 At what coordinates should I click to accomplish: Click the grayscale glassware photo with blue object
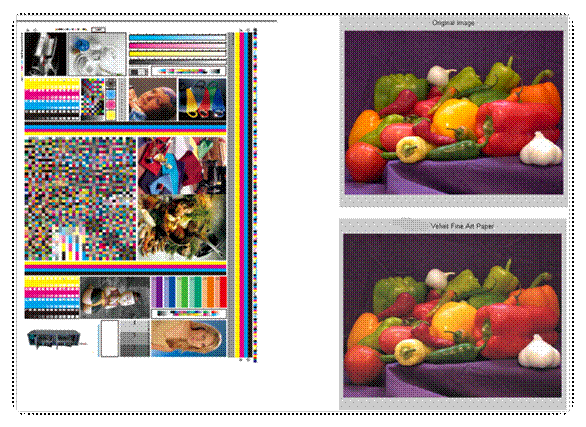96,54
